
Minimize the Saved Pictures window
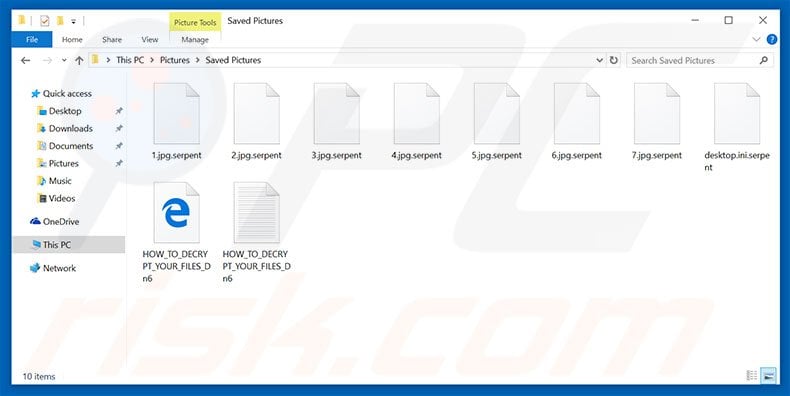(x=695, y=21)
